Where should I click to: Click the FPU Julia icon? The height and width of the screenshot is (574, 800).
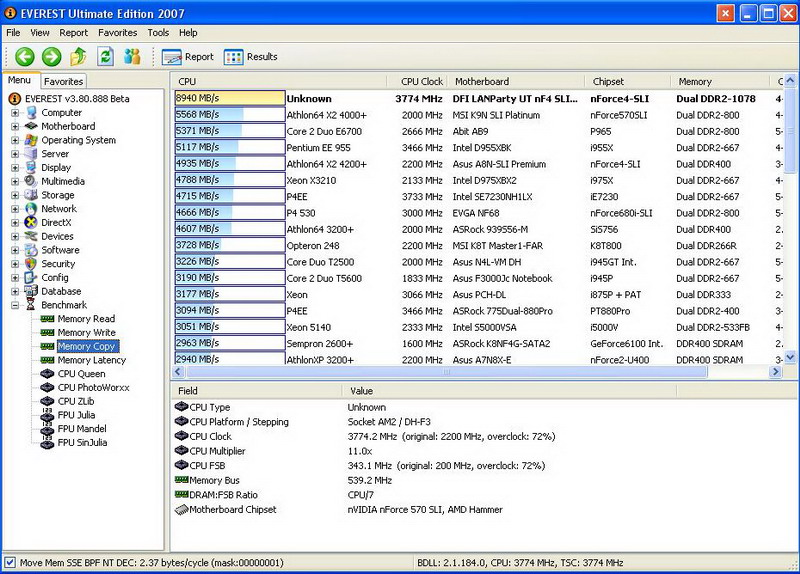pos(47,415)
